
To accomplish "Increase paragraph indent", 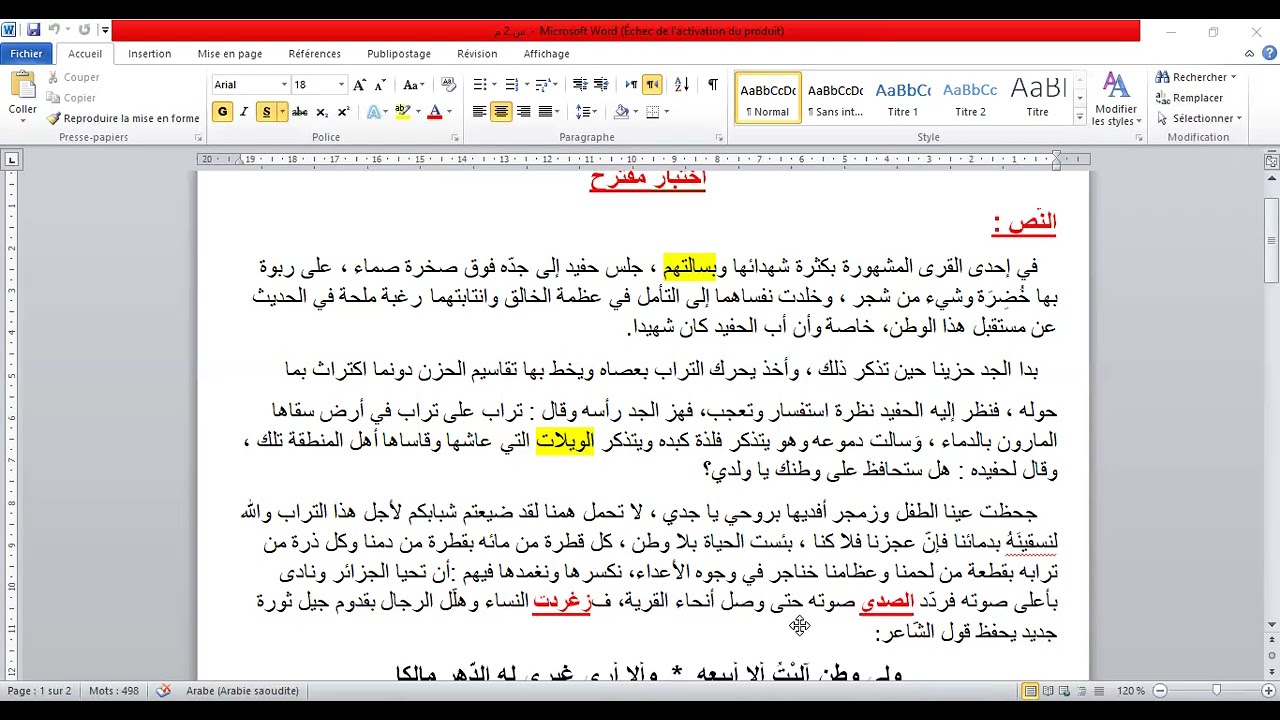I will 601,85.
